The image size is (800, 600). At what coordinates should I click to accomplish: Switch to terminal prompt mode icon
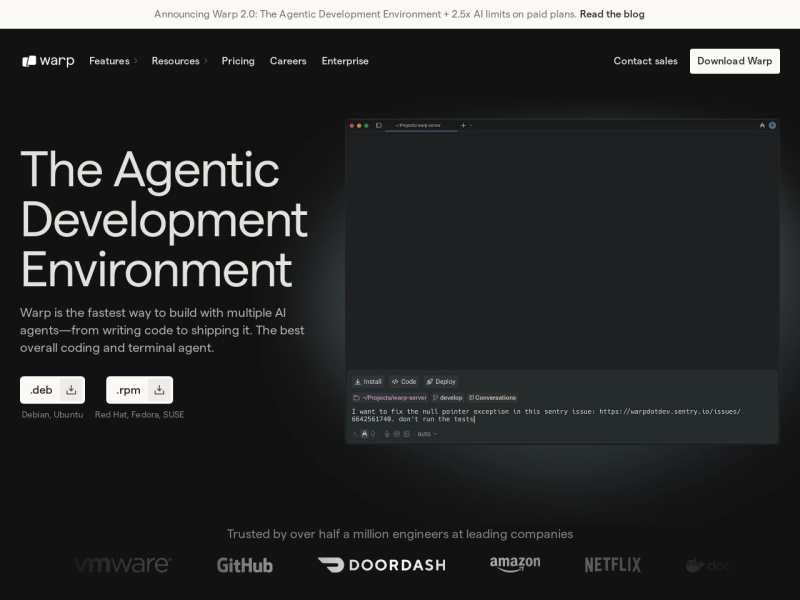[356, 434]
